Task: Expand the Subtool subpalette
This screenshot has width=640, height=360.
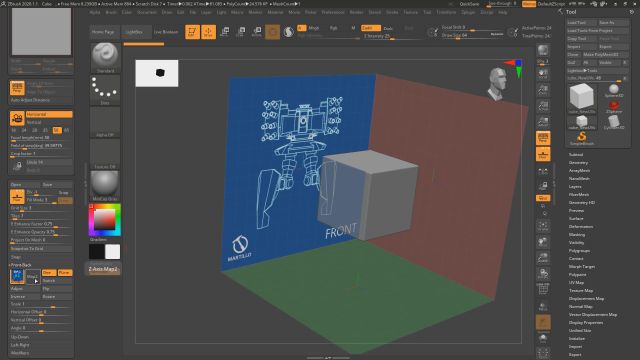Action: [576, 155]
